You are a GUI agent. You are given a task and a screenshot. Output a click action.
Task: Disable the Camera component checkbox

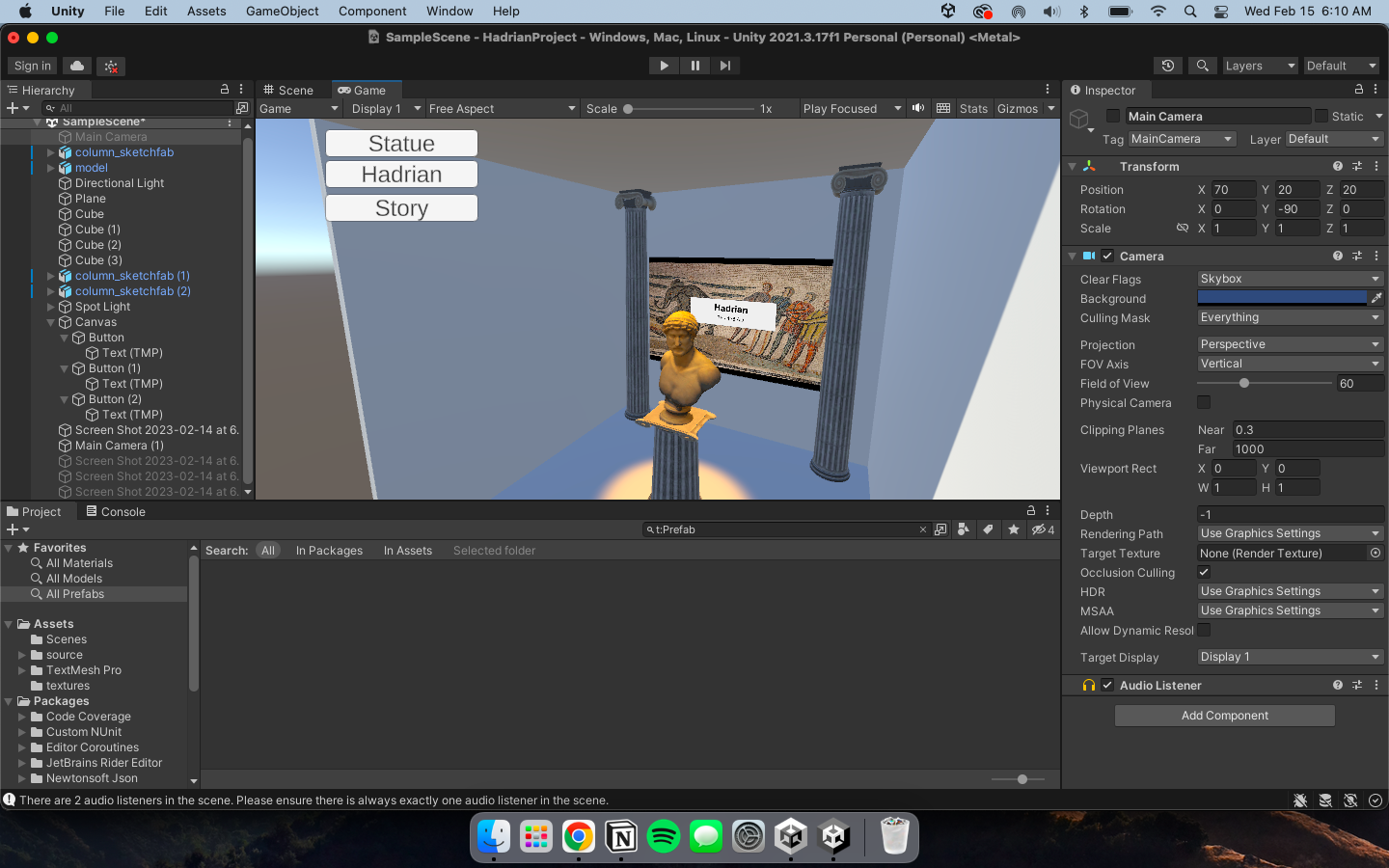[x=1107, y=256]
